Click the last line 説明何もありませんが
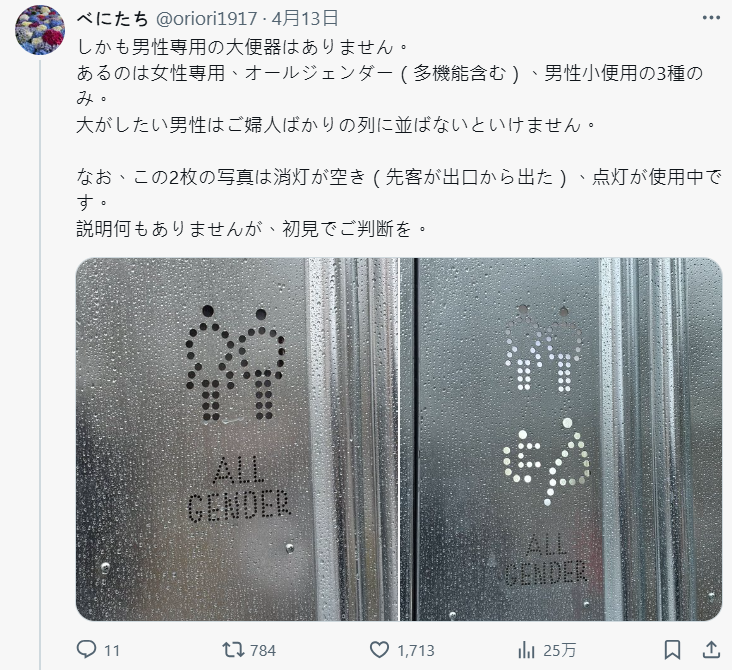732x670 pixels. pyautogui.click(x=252, y=229)
